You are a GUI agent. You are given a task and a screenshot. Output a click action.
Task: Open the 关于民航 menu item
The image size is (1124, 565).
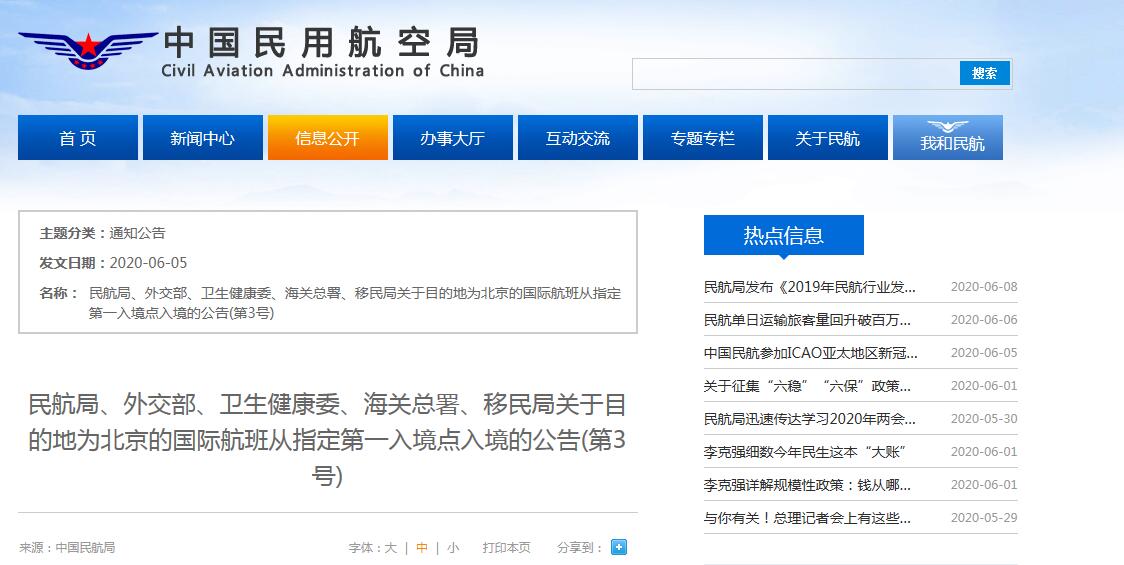coord(827,138)
